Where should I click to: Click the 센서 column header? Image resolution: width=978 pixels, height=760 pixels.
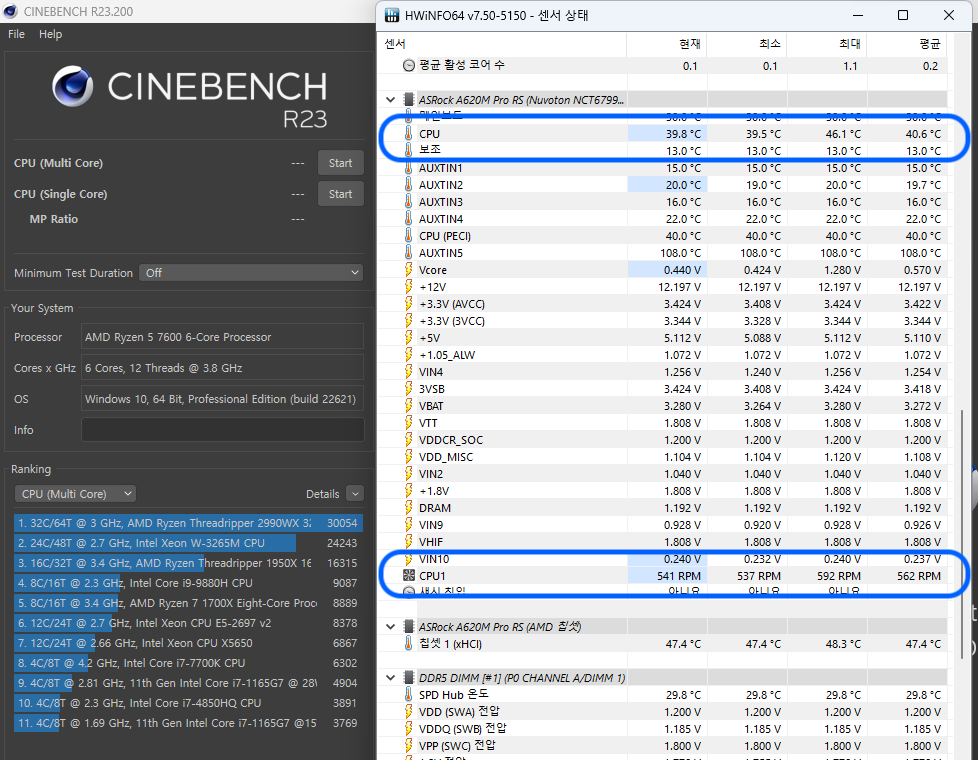point(502,44)
